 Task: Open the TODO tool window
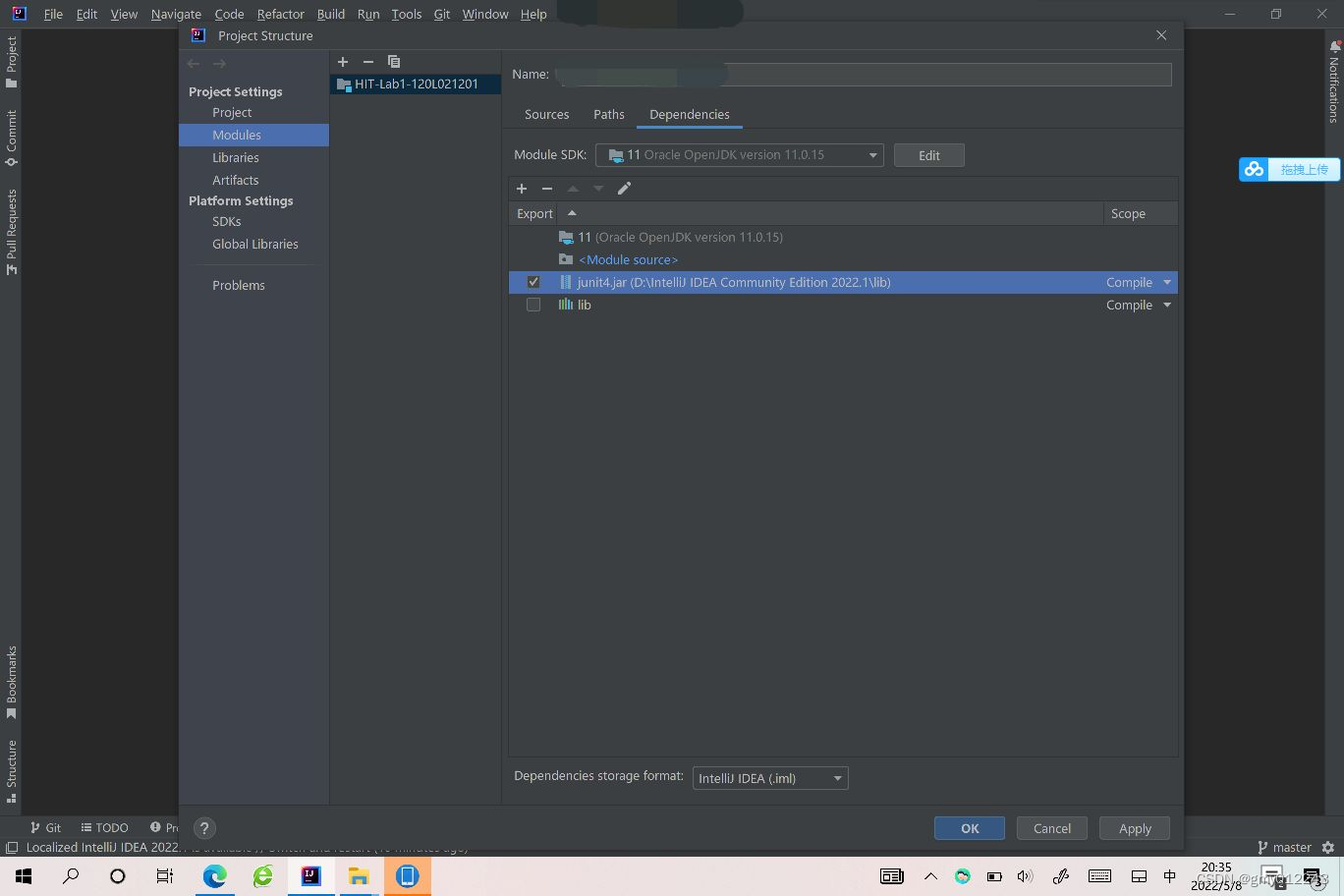(x=105, y=827)
